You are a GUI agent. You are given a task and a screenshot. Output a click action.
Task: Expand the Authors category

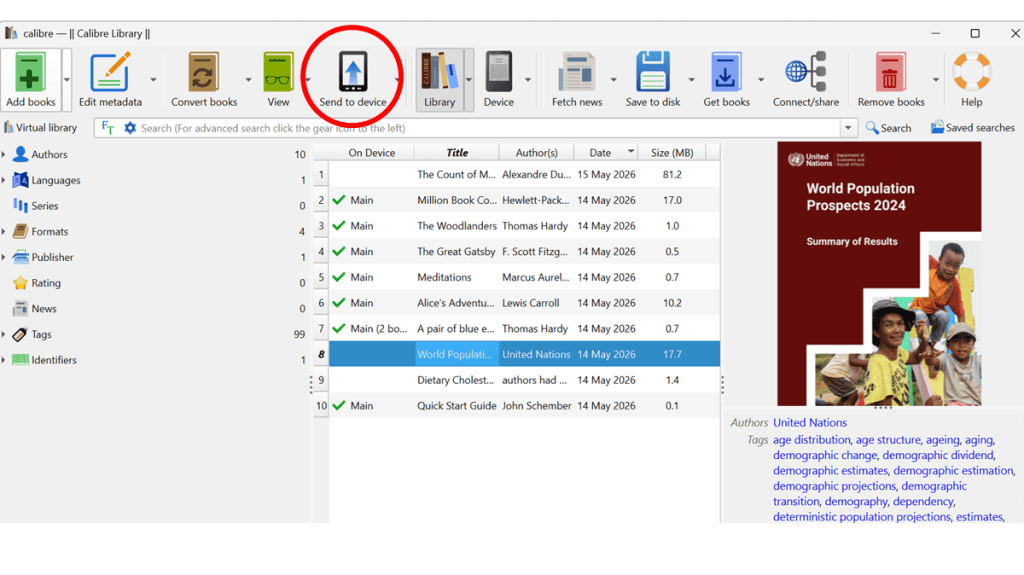point(4,154)
